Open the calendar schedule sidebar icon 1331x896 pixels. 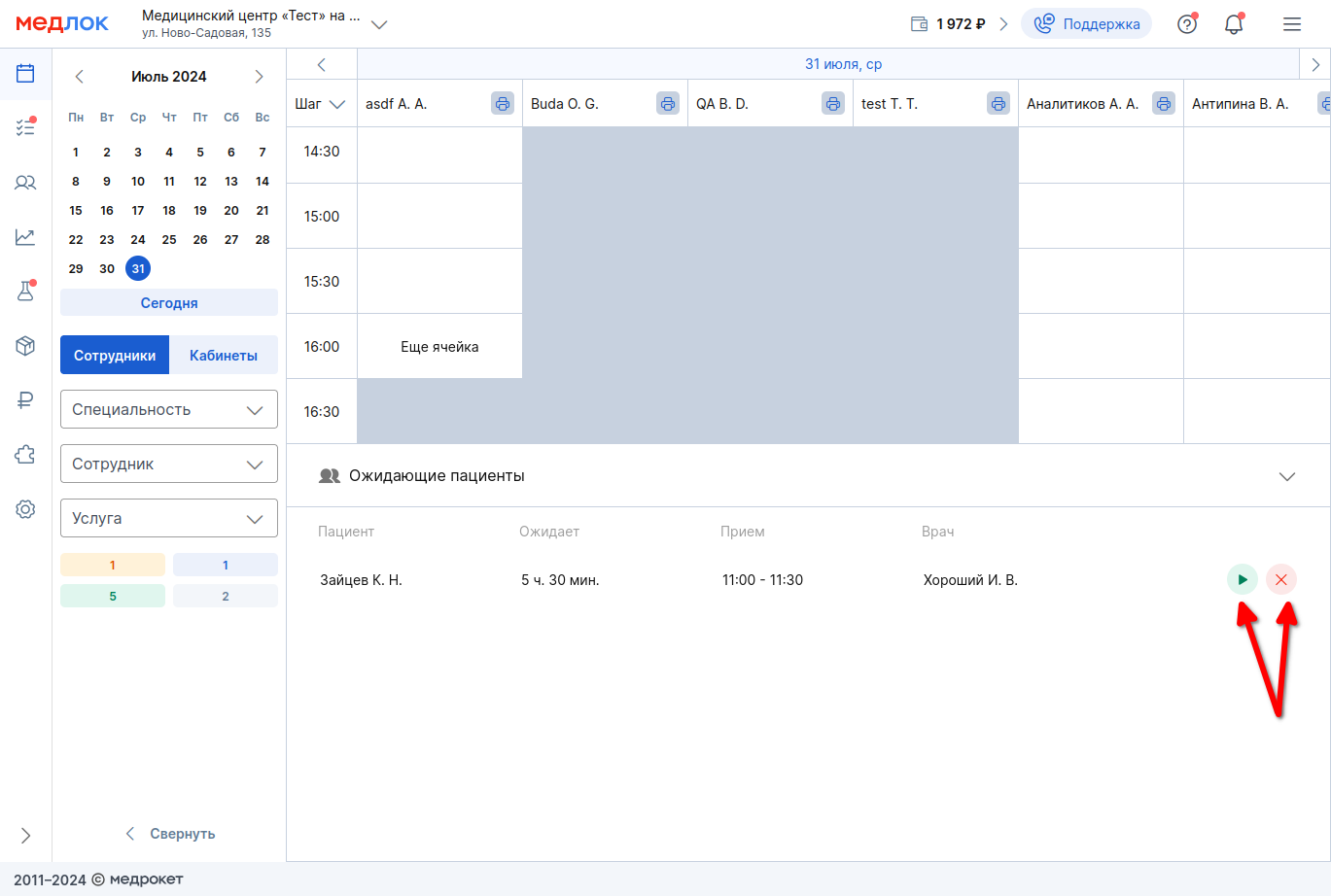(25, 73)
